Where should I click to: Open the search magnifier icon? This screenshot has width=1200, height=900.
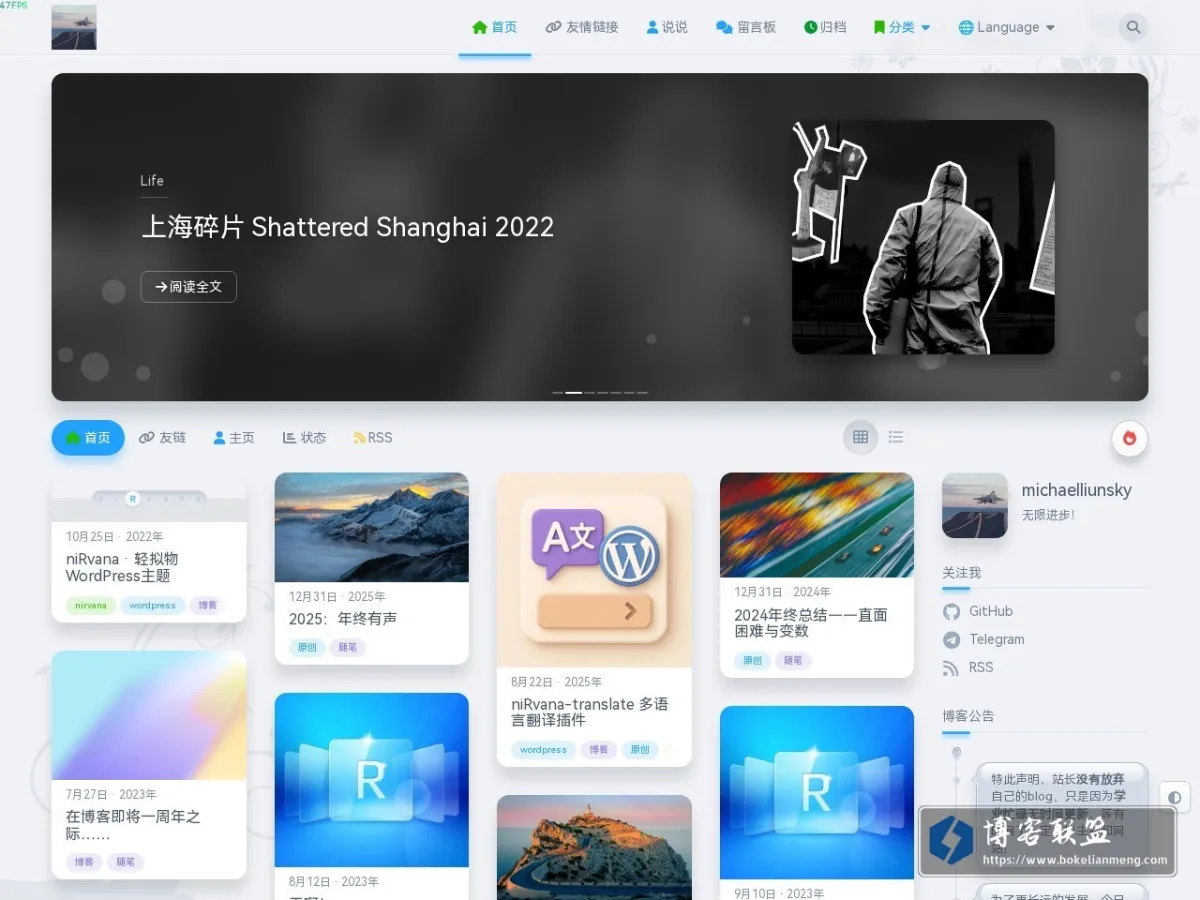click(x=1132, y=27)
